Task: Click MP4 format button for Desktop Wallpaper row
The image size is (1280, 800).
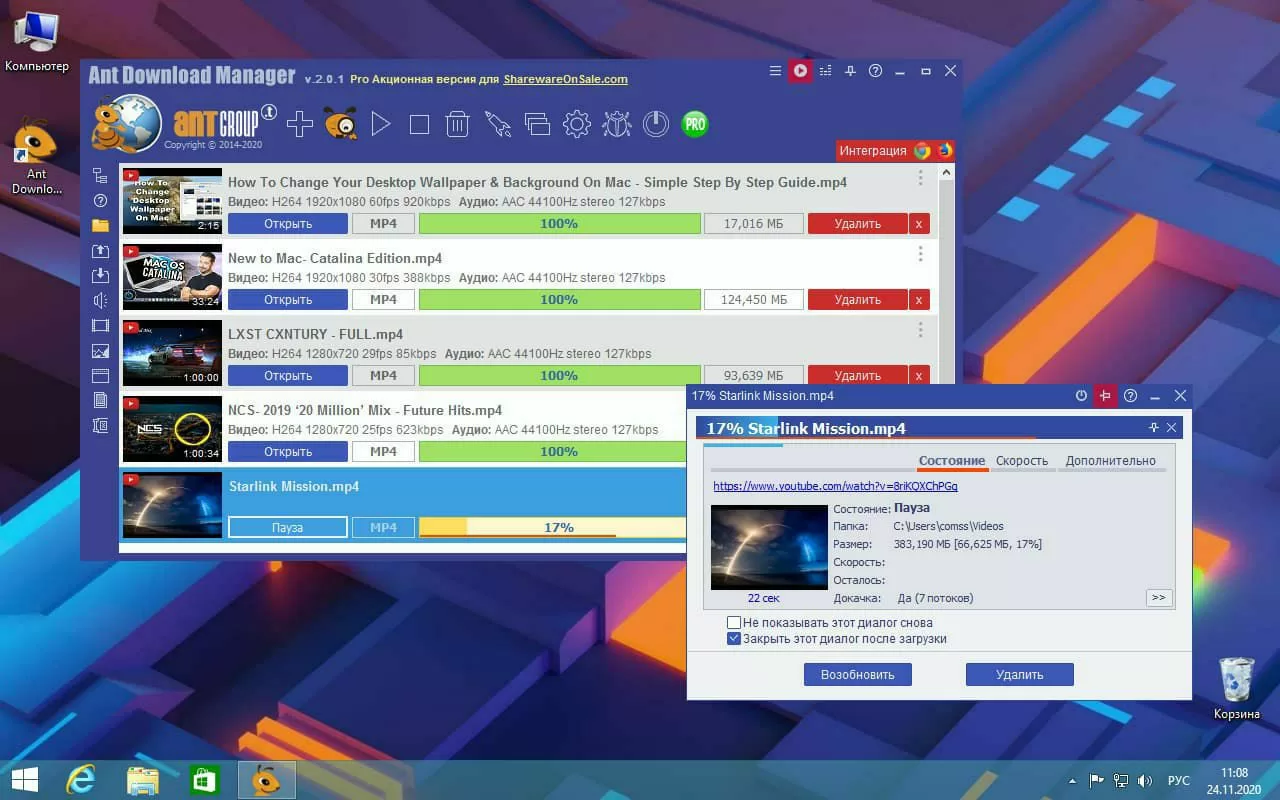Action: point(383,223)
